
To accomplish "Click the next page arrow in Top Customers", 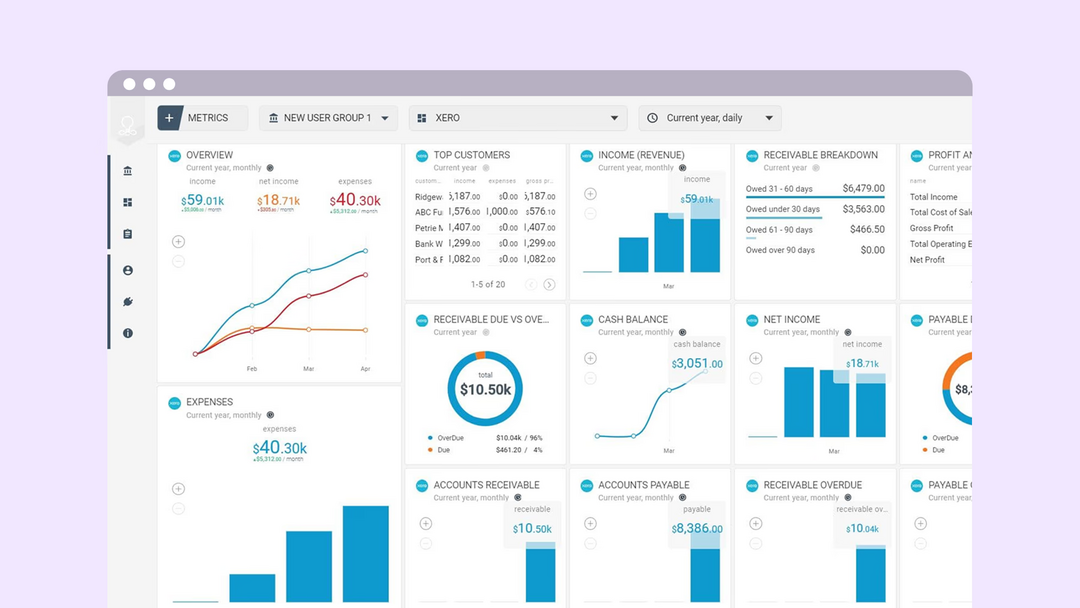I will 549,284.
